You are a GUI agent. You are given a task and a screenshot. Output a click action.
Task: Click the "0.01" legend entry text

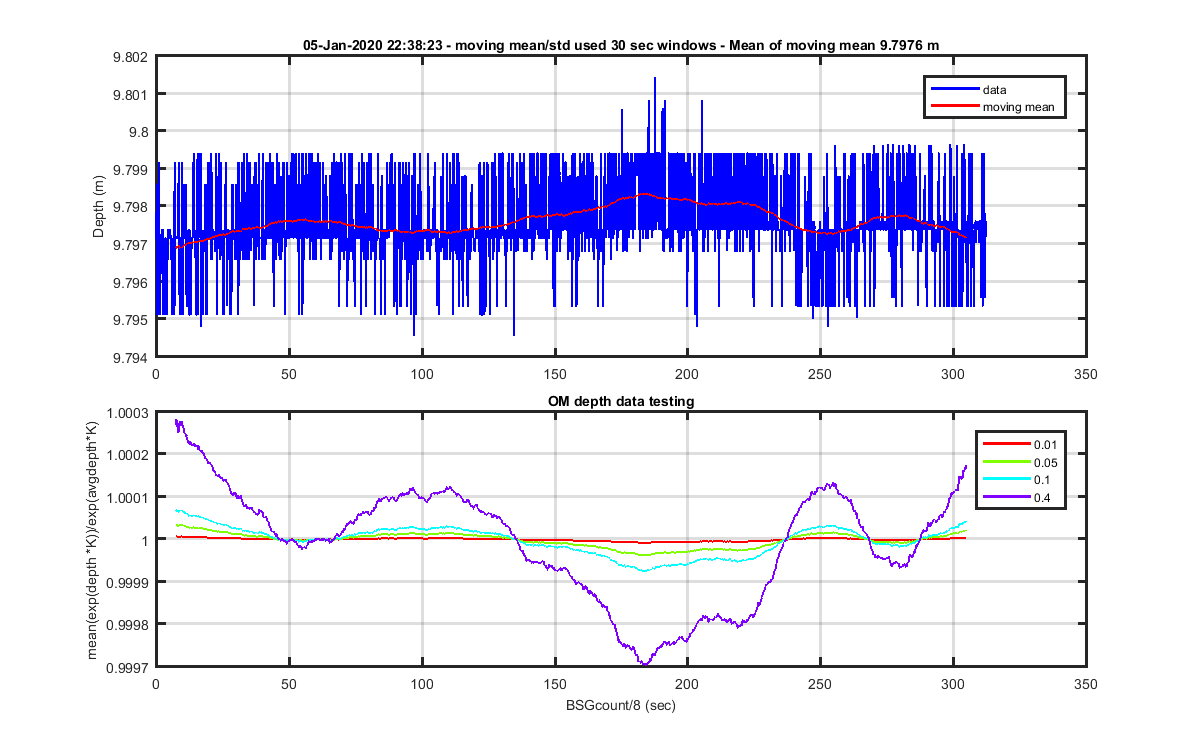(1045, 445)
